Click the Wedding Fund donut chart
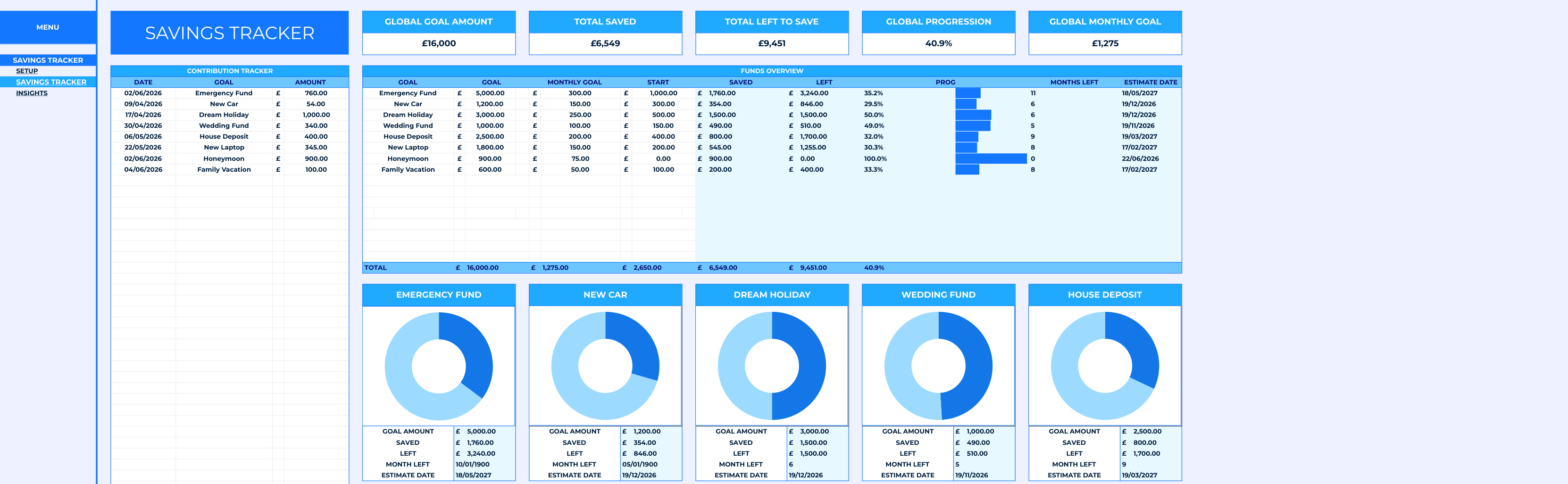Screen dimensions: 1568x484 click(938, 366)
